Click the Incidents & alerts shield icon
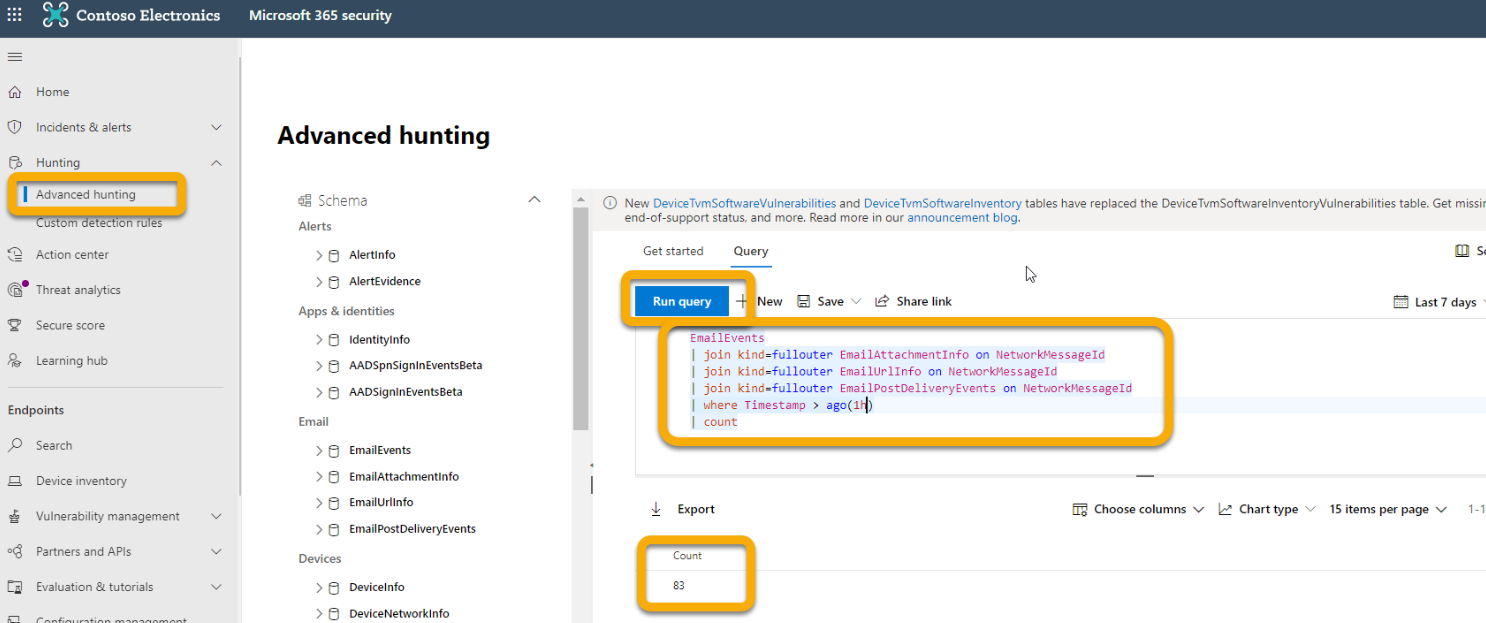 point(15,127)
